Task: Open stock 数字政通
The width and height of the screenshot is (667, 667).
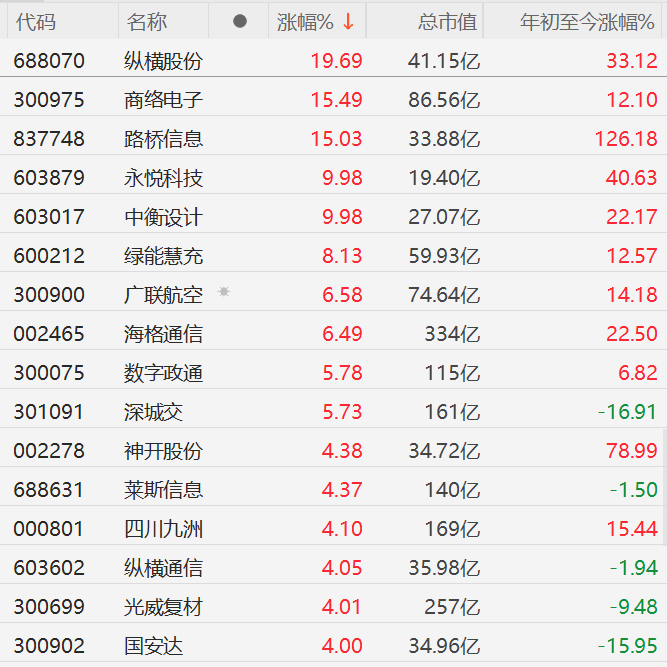Action: click(163, 373)
